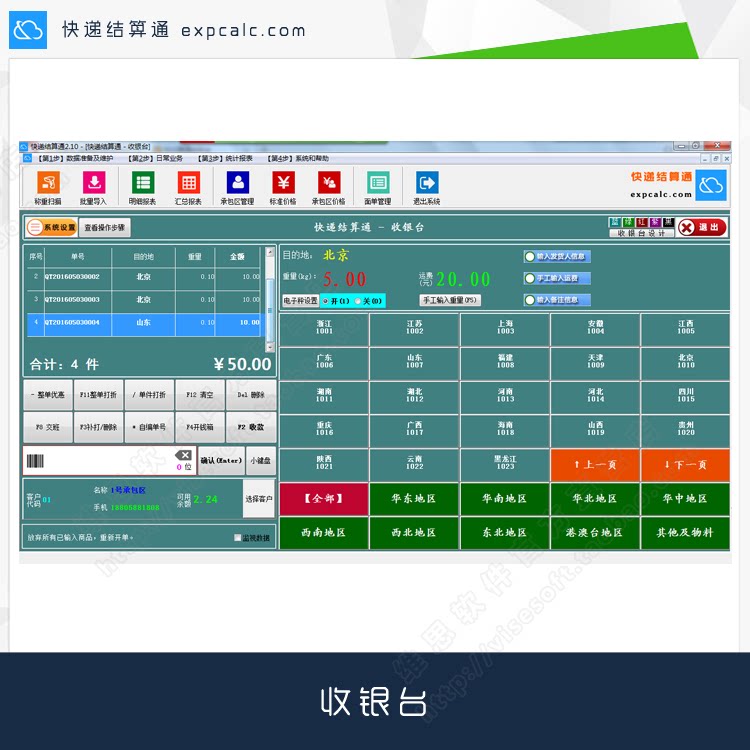
Task: Filter by 其他及物料 category
Action: 685,533
